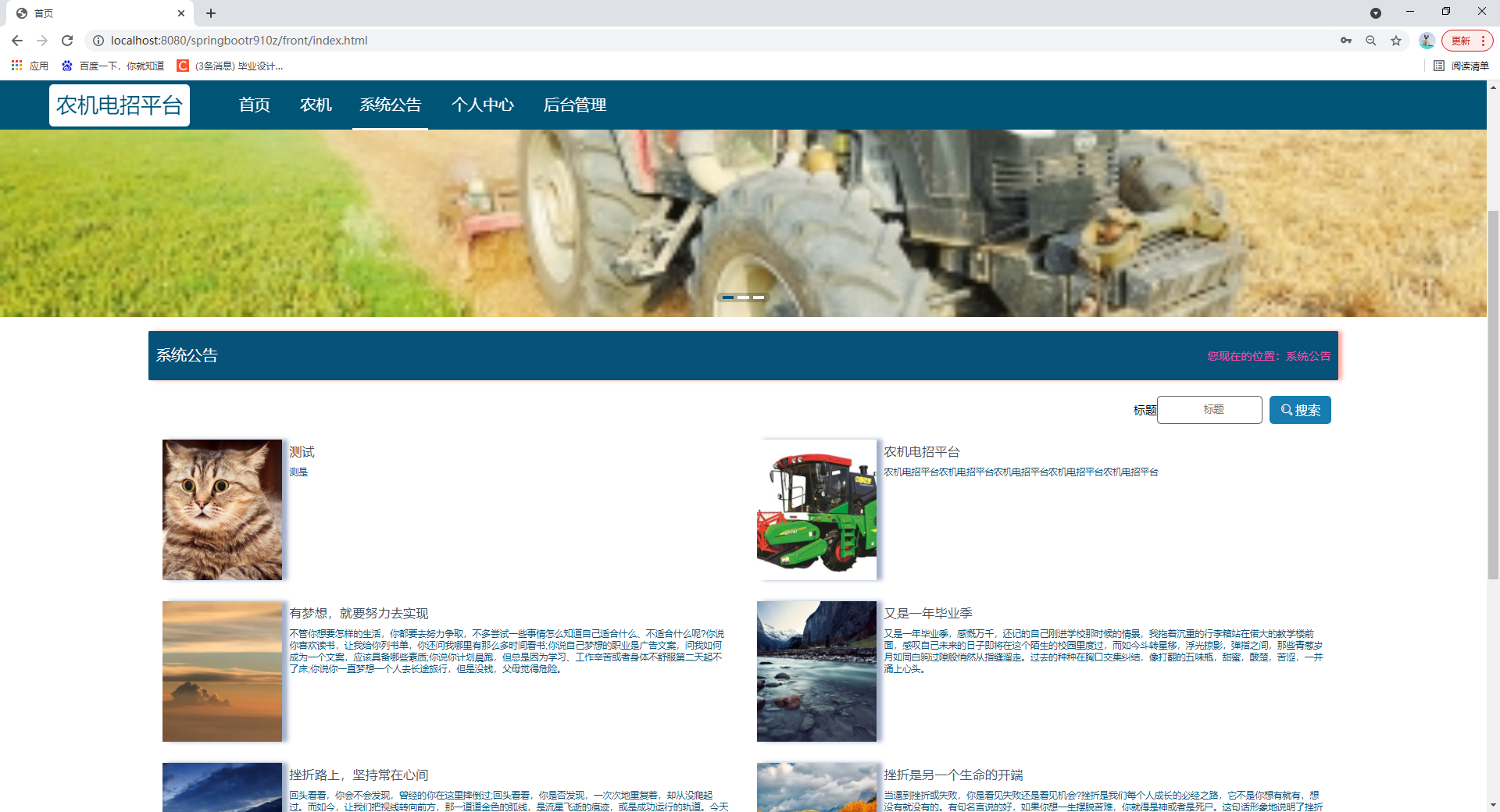The height and width of the screenshot is (812, 1500).
Task: Click the tab search dropdown arrow
Action: pyautogui.click(x=1376, y=13)
